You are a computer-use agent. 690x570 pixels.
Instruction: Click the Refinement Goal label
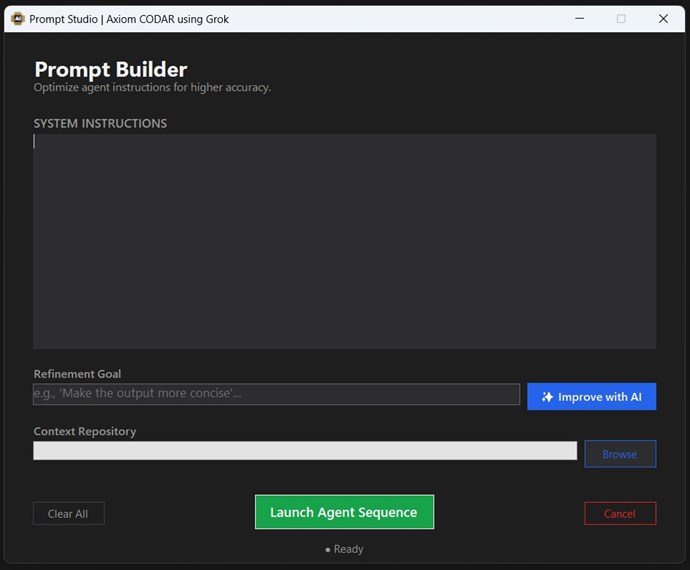pos(77,374)
